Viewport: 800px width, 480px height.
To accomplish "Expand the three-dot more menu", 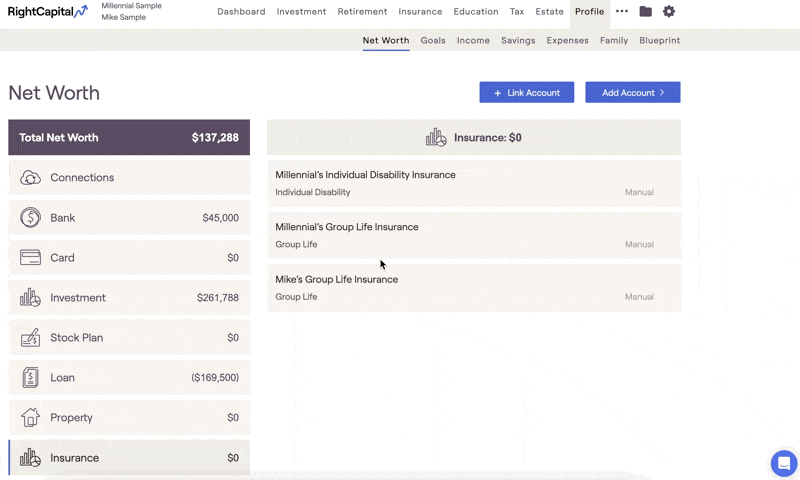I will [621, 11].
